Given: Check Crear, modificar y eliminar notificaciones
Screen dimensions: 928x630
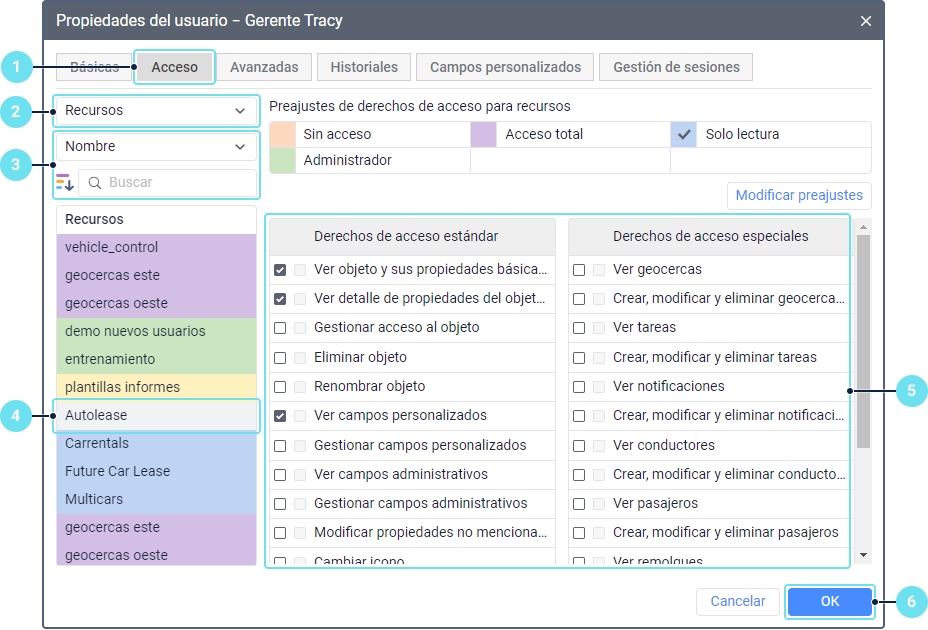Looking at the screenshot, I should [x=579, y=416].
